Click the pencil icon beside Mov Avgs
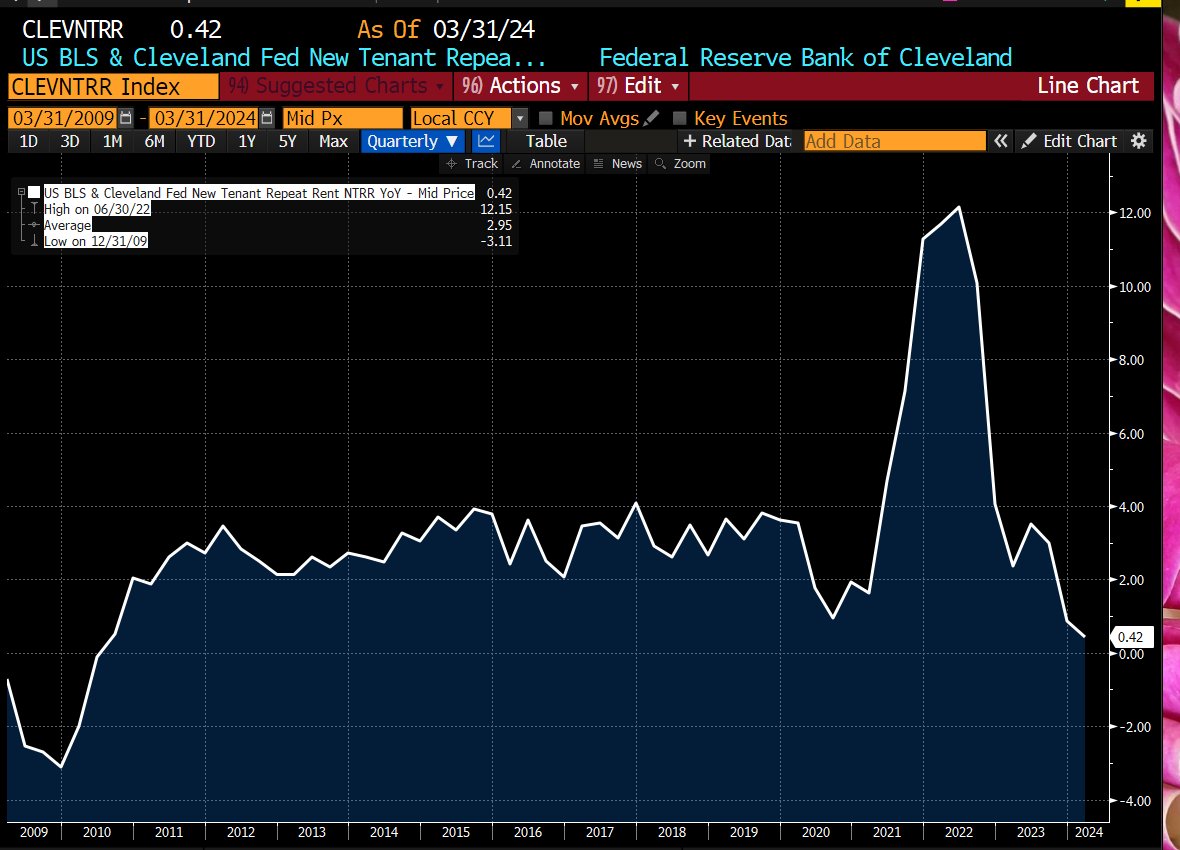 coord(651,118)
